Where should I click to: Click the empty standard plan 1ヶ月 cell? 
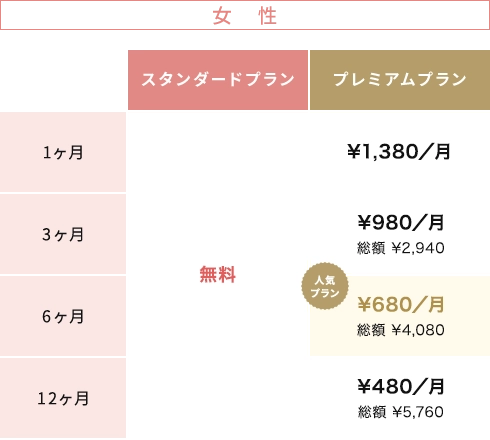pos(218,152)
